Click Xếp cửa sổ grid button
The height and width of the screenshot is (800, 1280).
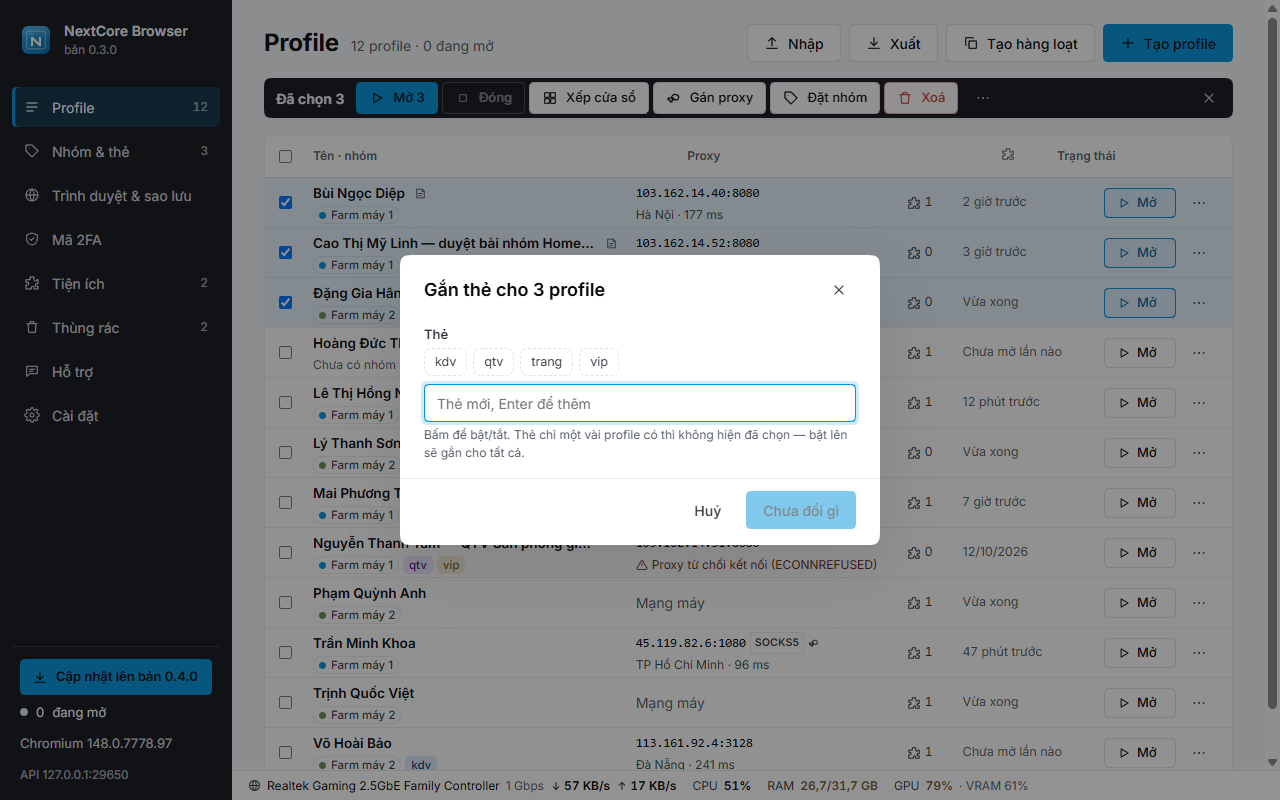tap(589, 98)
